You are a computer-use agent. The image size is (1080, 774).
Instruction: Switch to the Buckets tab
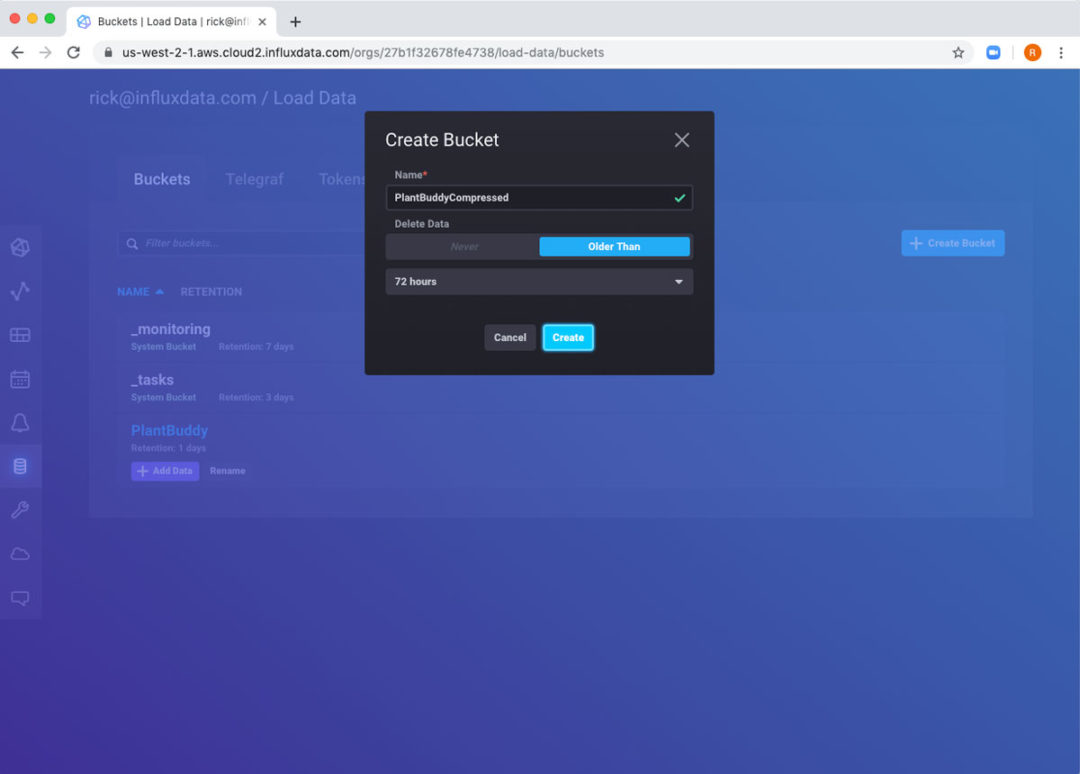click(x=162, y=179)
